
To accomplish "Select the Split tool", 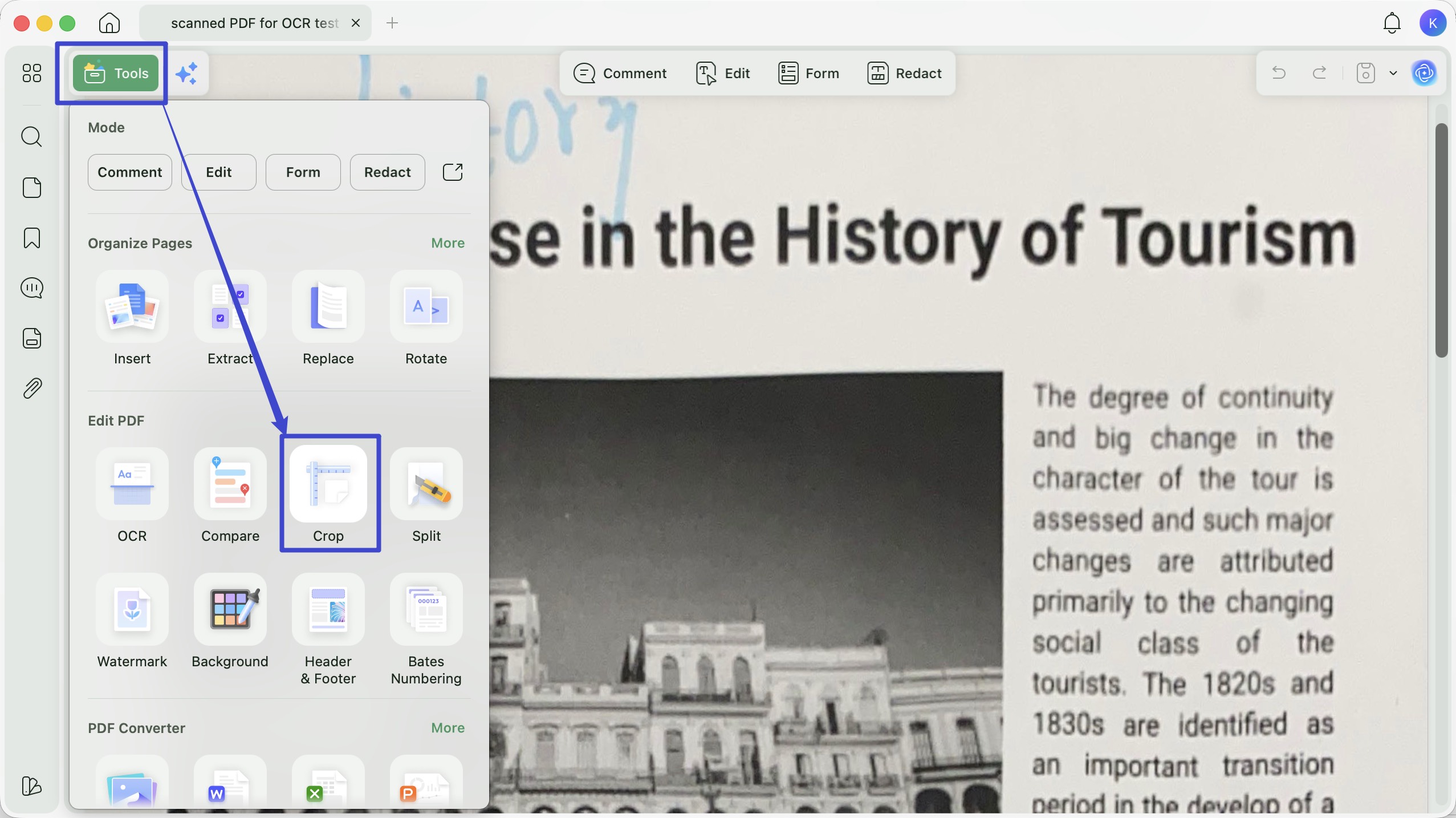I will (426, 496).
